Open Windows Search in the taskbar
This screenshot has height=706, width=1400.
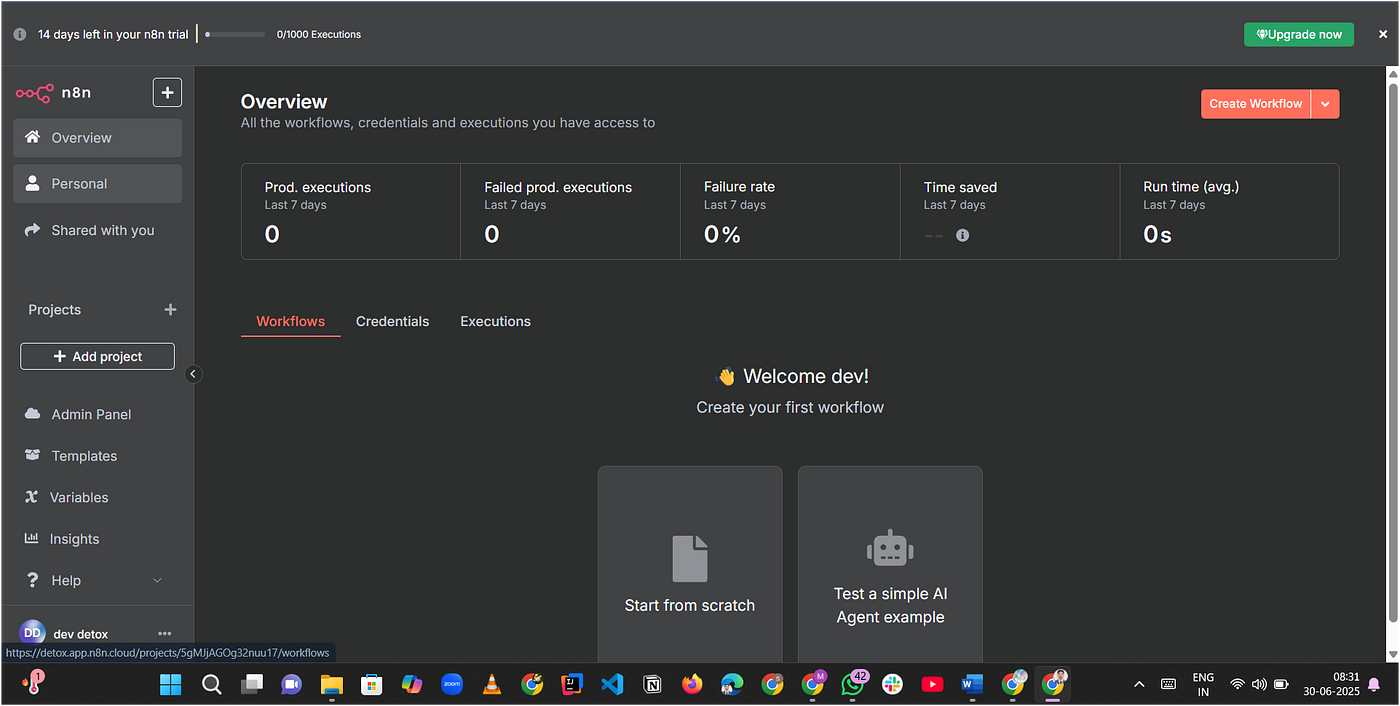(x=212, y=684)
